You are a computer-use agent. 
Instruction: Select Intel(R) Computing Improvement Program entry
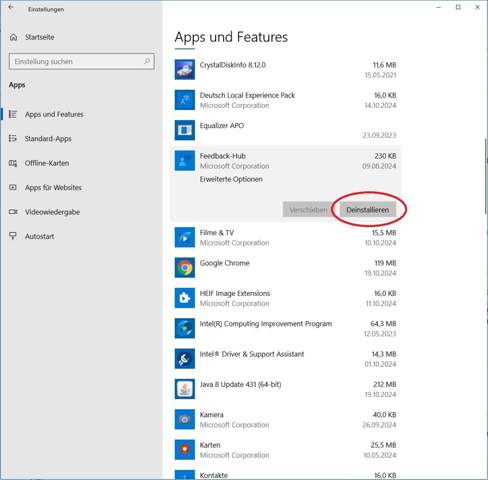(286, 328)
